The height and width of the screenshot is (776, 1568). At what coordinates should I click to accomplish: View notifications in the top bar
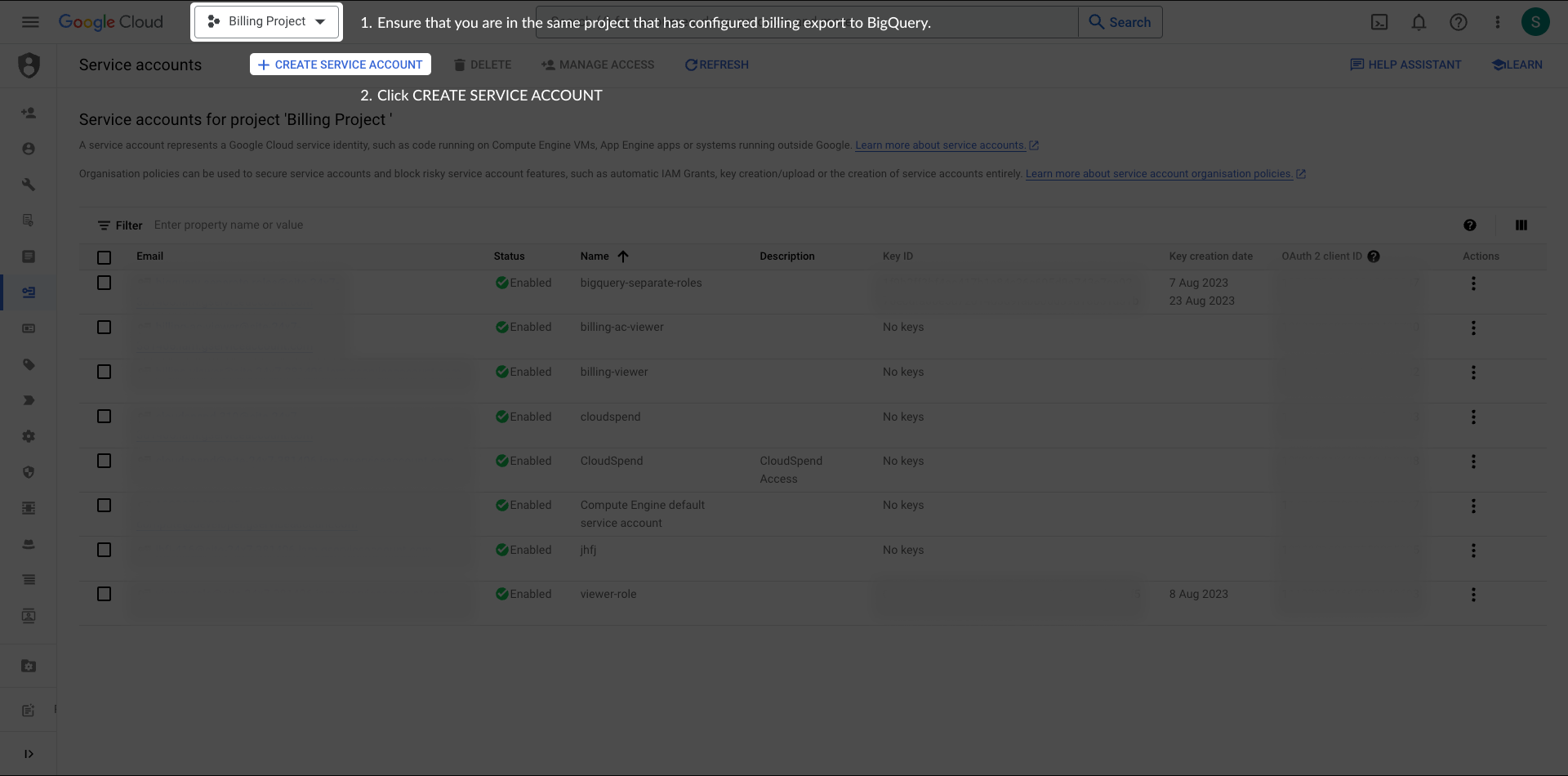click(x=1419, y=22)
